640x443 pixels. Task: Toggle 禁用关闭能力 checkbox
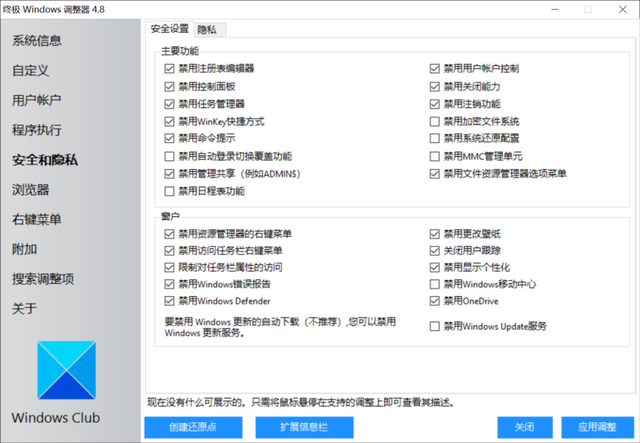435,87
